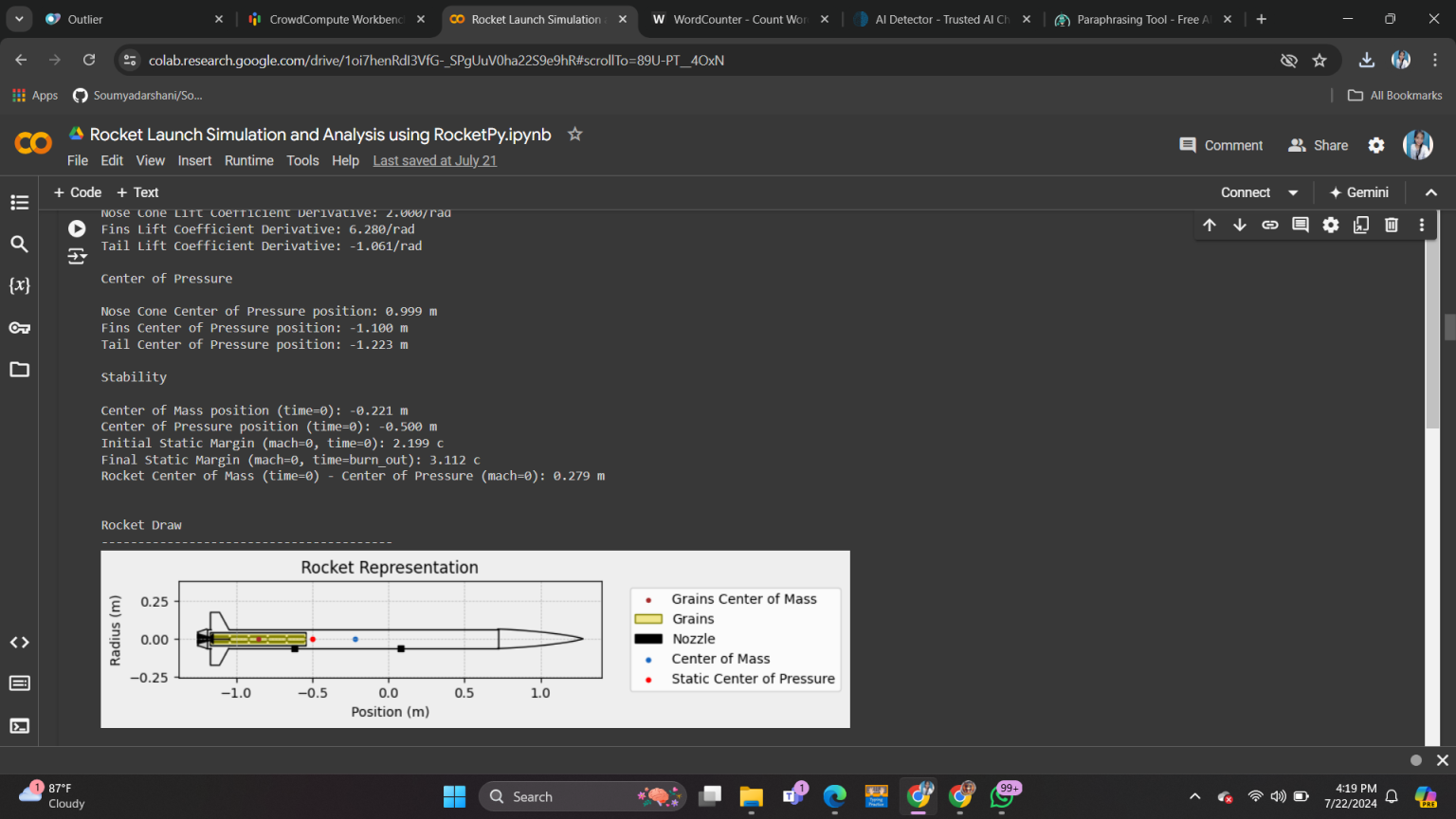
Task: Browse files in the Files sidebar
Action: point(19,369)
